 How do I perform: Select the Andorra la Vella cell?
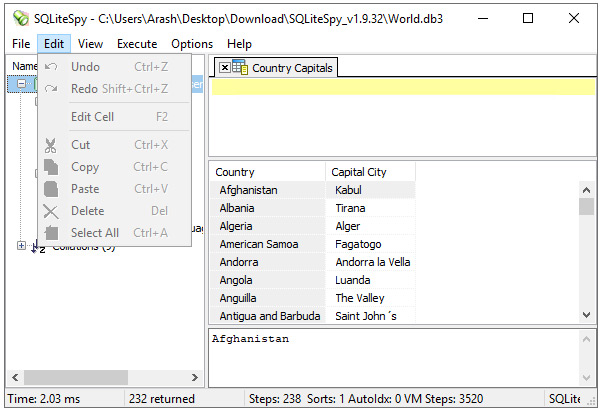click(370, 262)
